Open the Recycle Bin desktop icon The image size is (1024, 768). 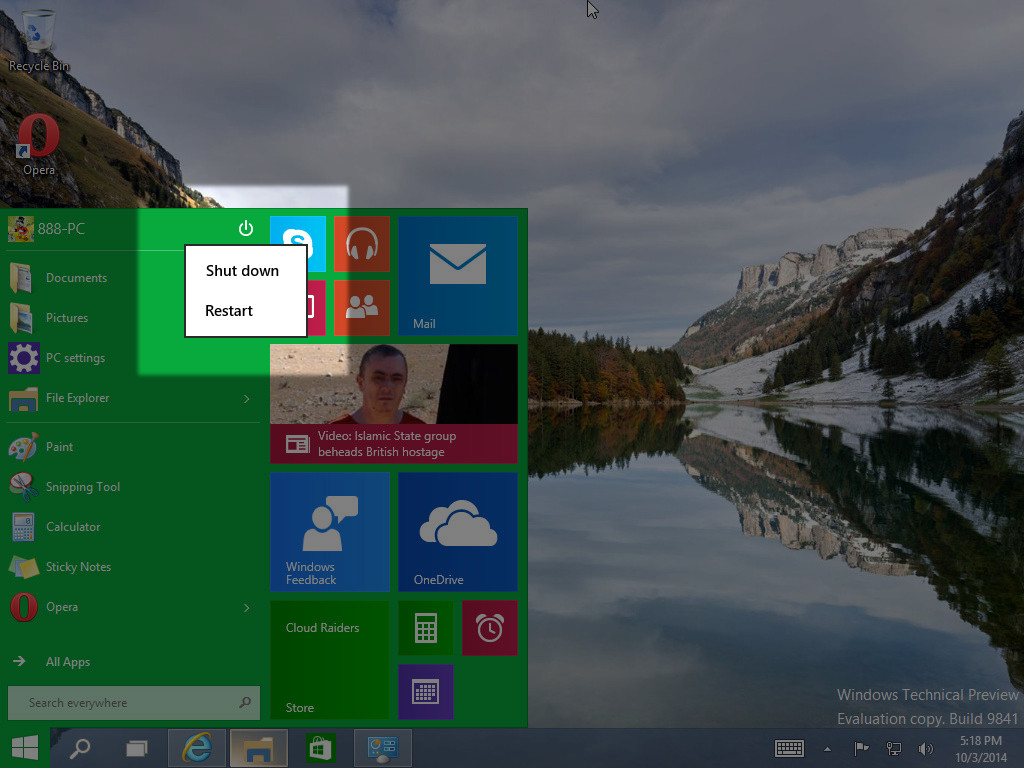(x=38, y=40)
